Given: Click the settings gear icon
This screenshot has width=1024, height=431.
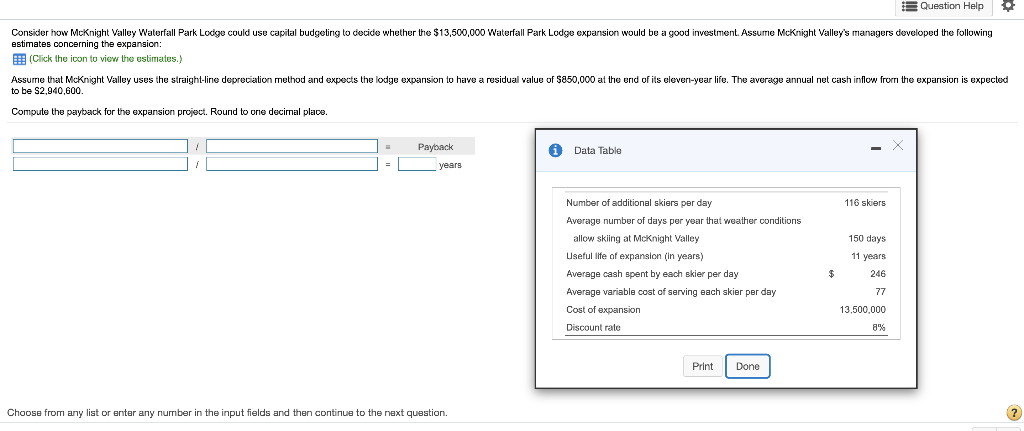Looking at the screenshot, I should (x=1008, y=6).
